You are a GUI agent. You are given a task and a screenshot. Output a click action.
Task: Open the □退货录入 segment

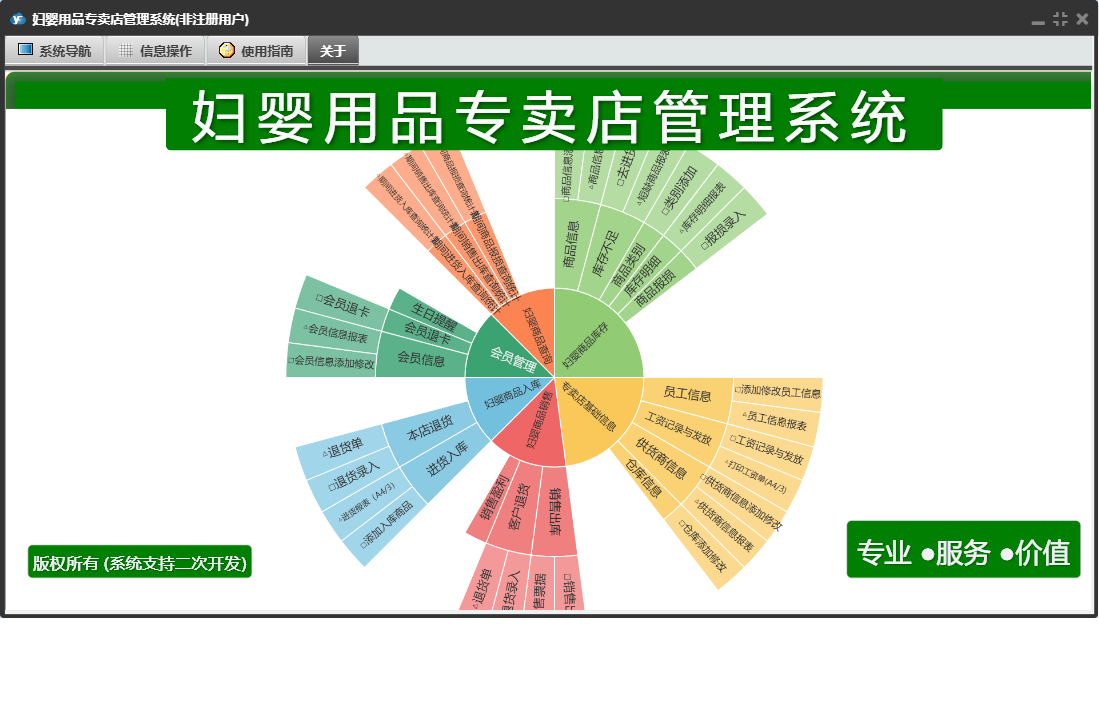click(353, 476)
